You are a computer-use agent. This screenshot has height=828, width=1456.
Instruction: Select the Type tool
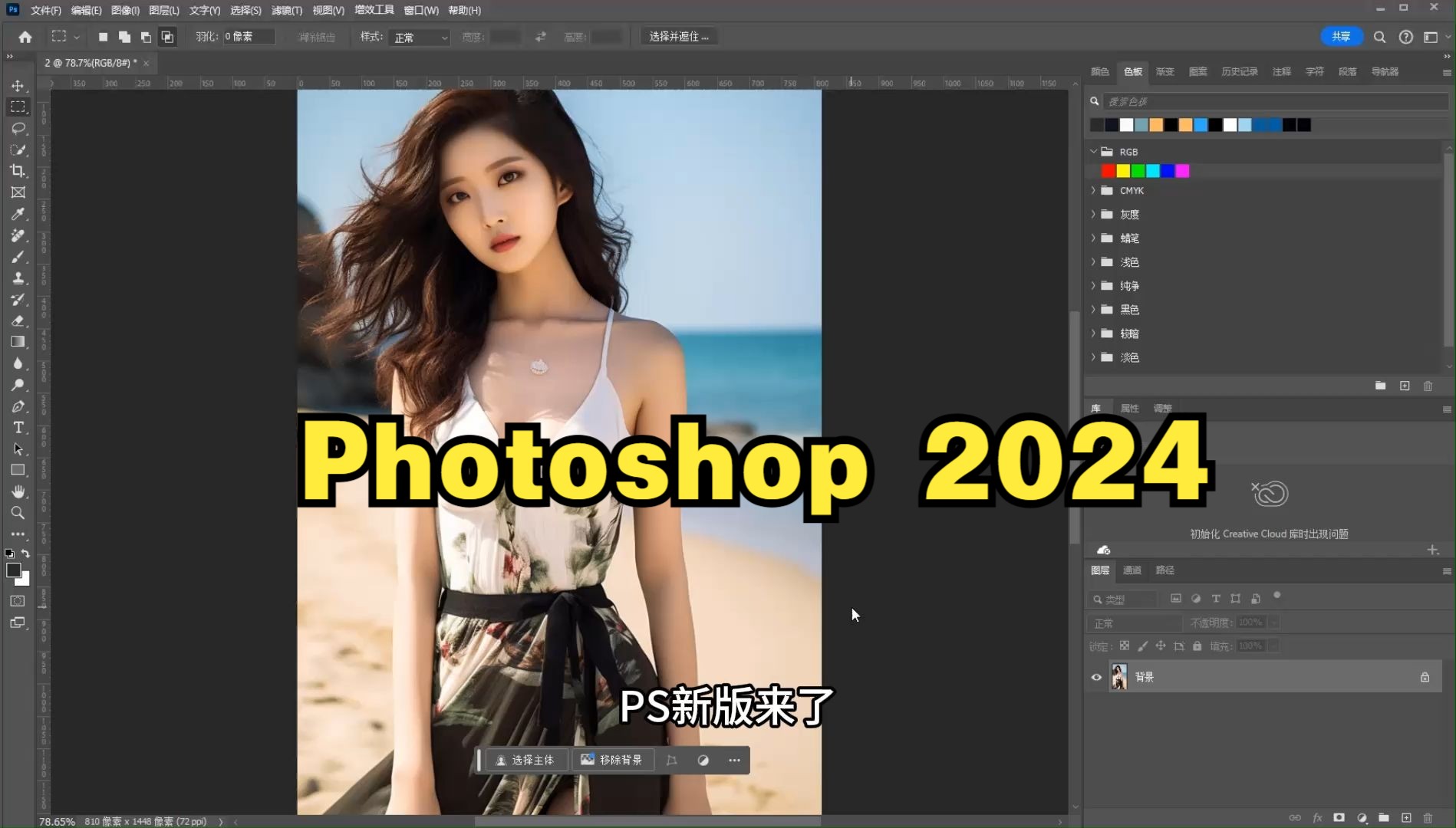pyautogui.click(x=18, y=428)
